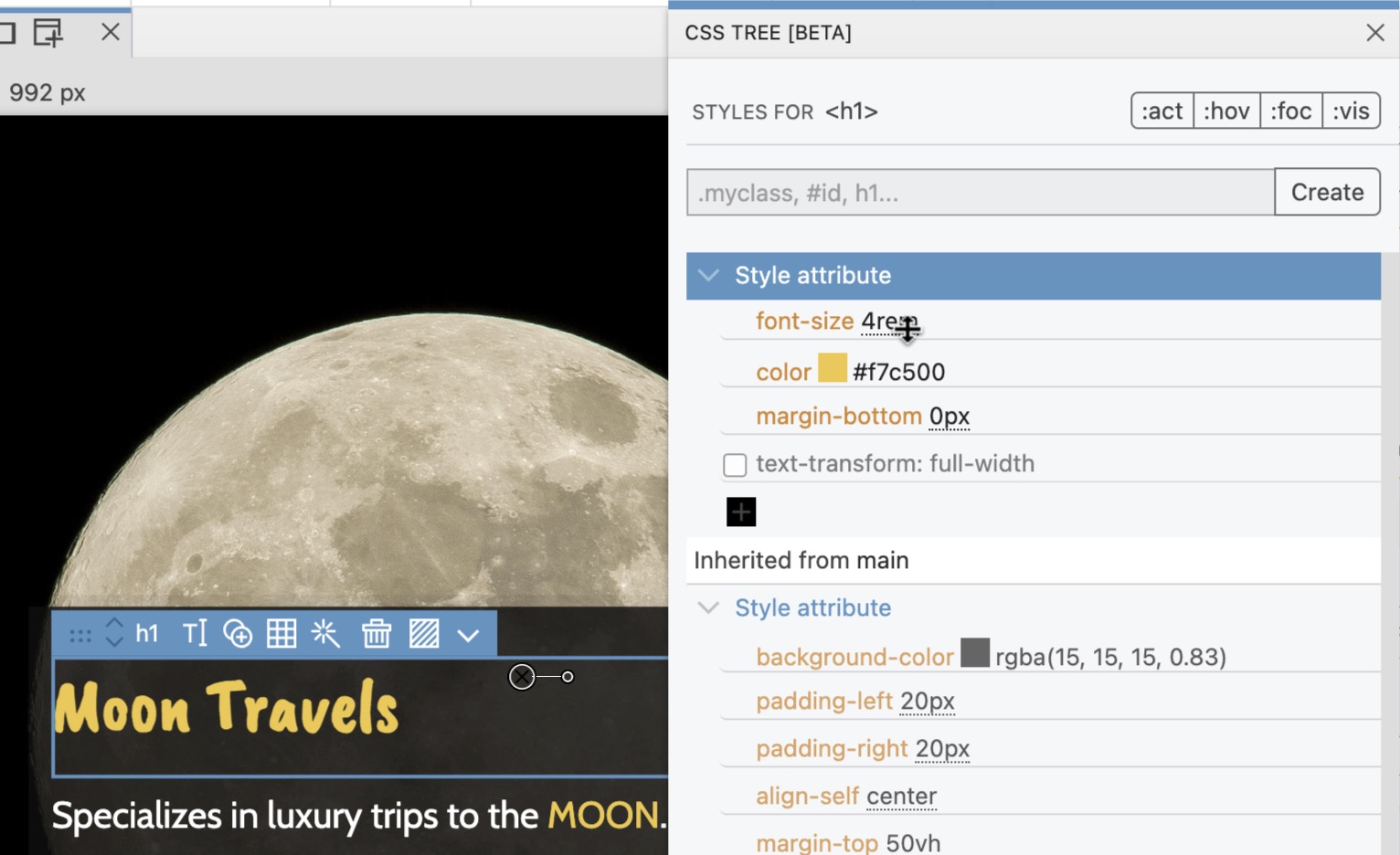This screenshot has width=1400, height=855.
Task: Click the add new window icon in tab
Action: click(x=48, y=32)
